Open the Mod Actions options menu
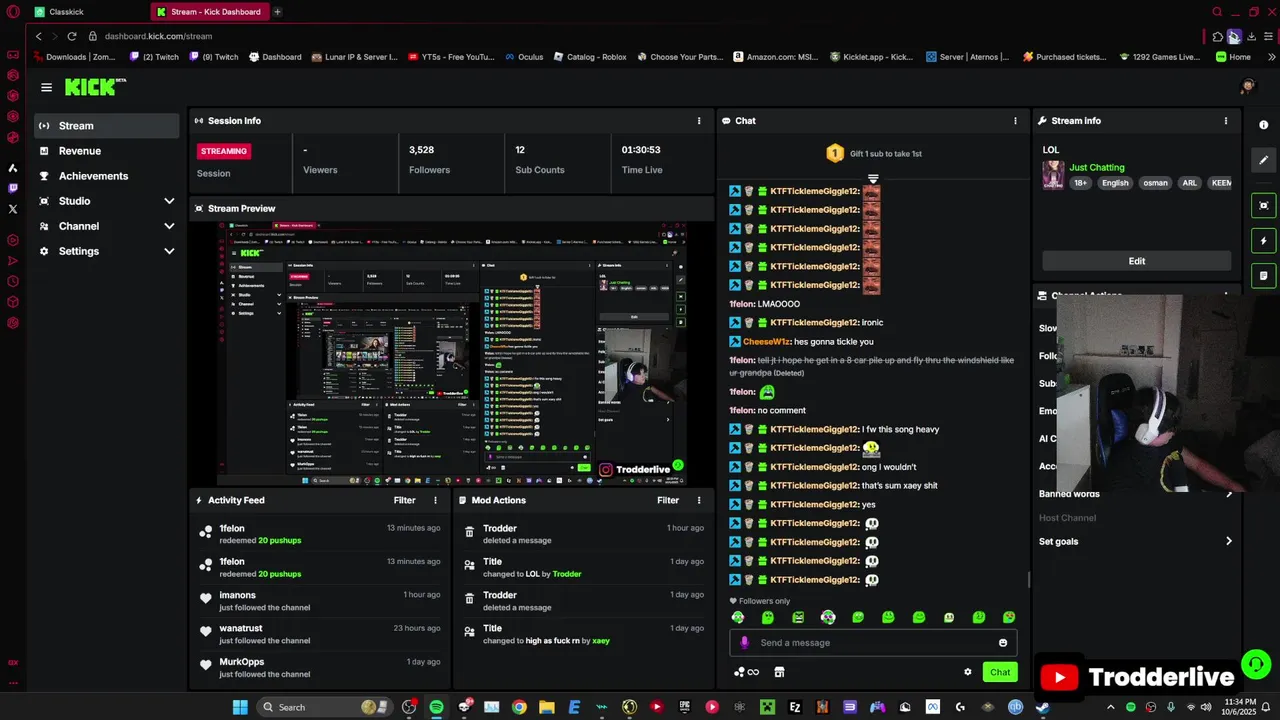This screenshot has height=720, width=1280. point(699,500)
